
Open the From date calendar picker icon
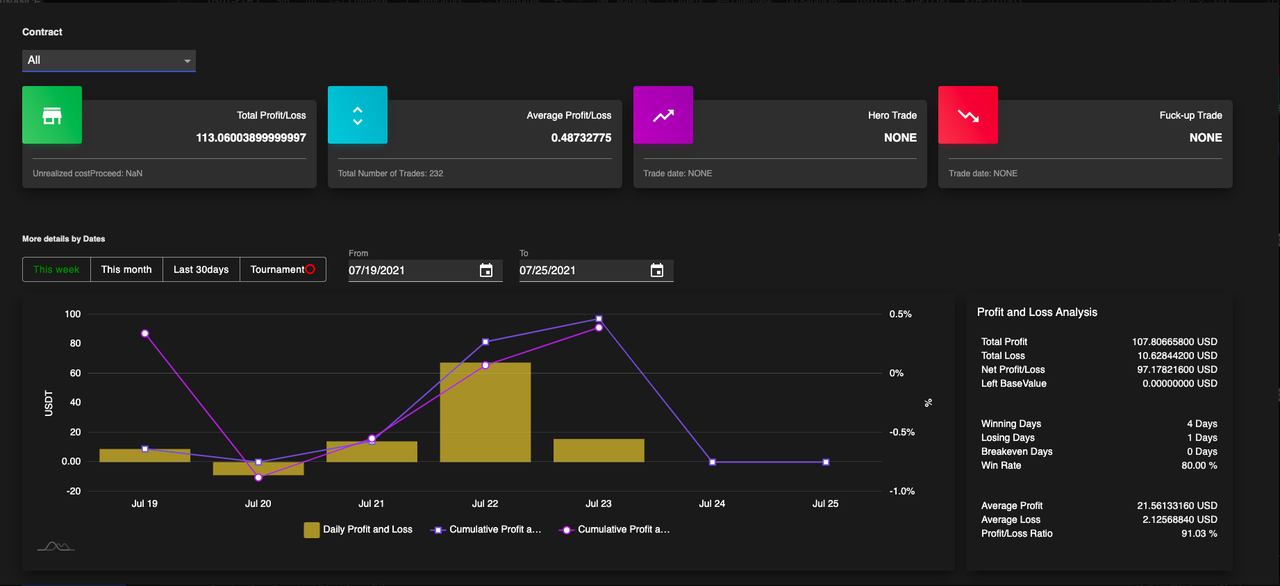tap(486, 271)
